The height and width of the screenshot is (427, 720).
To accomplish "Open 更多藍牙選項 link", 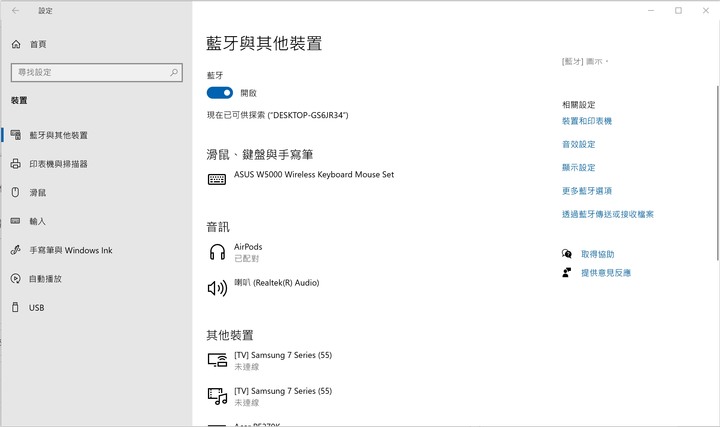I will coord(587,191).
